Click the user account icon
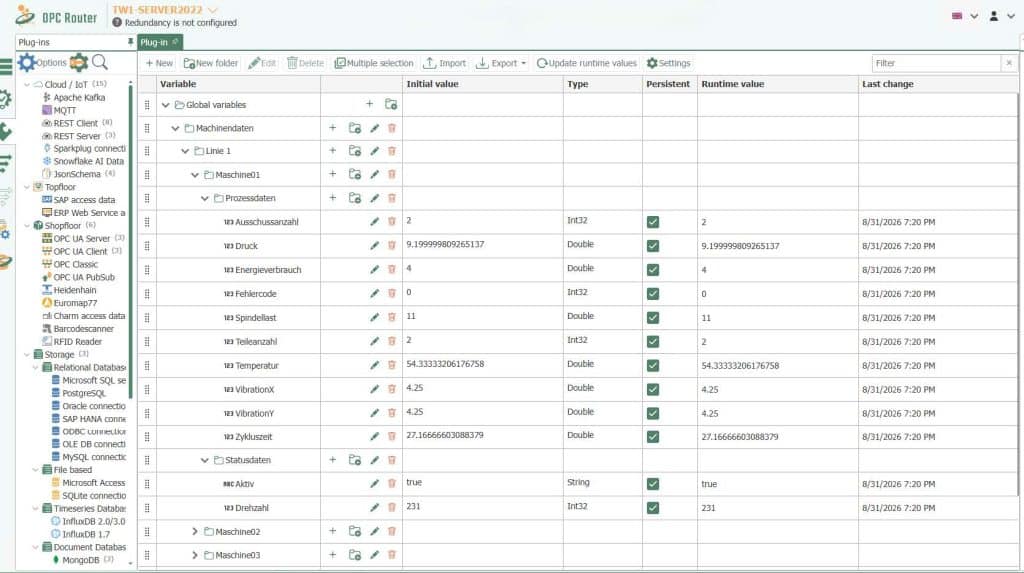Image resolution: width=1024 pixels, height=573 pixels. pos(993,16)
